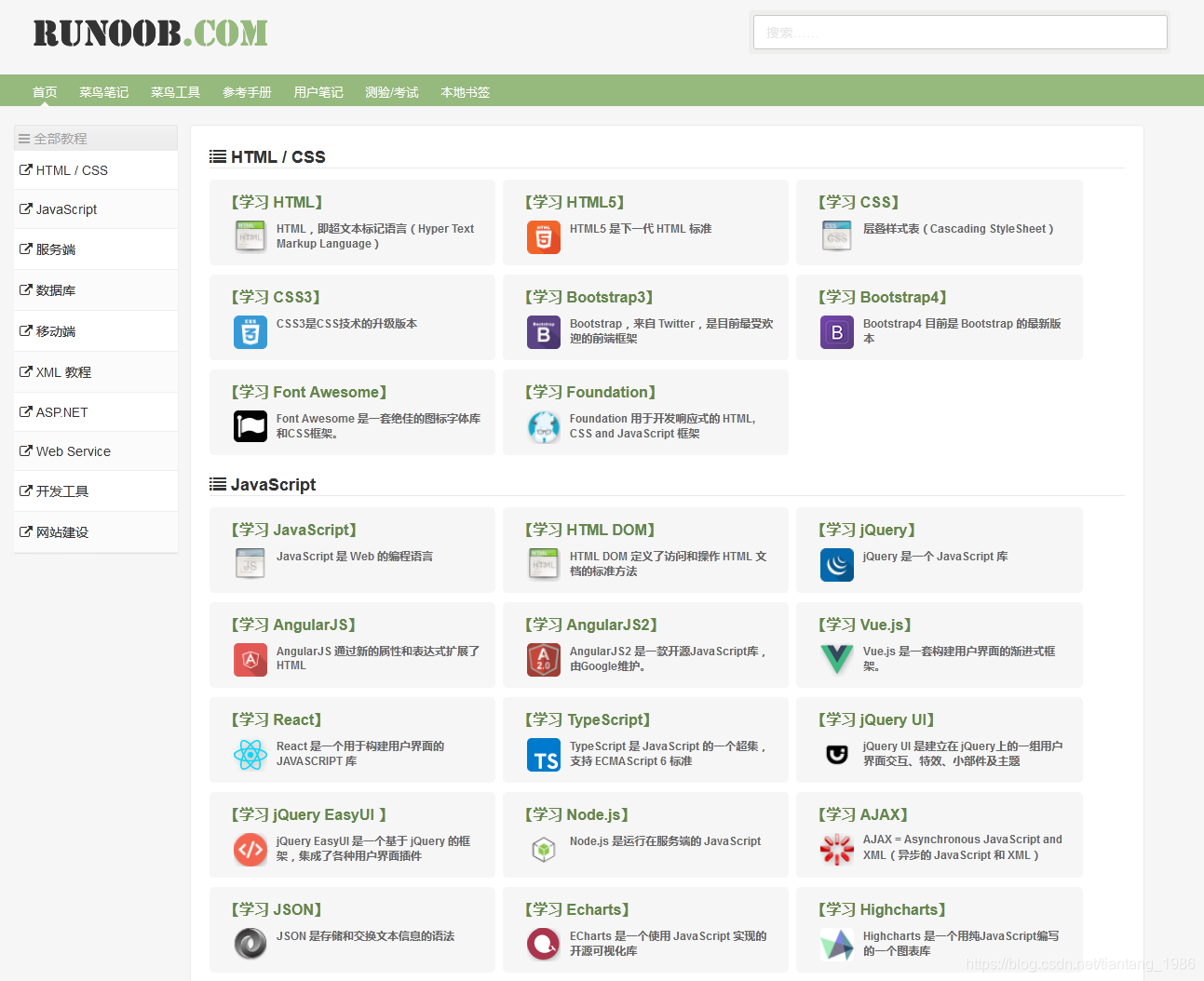Open the 【学习 TypeScript】 title link
1204x981 pixels.
point(588,719)
